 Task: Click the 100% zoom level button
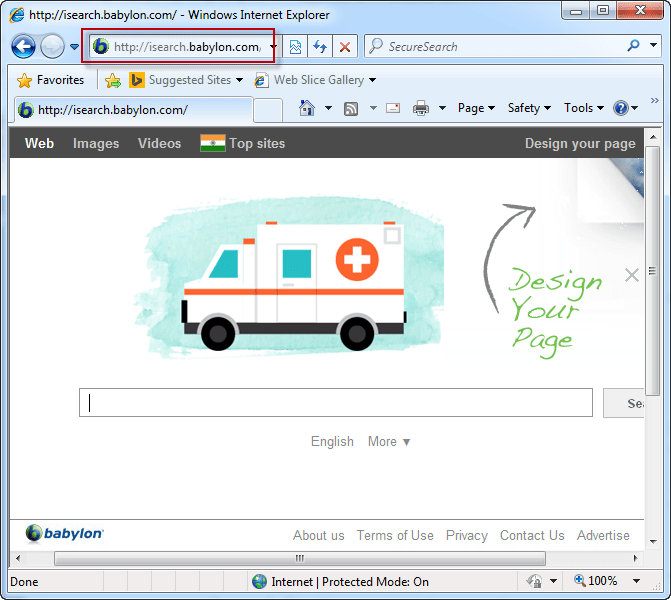coord(596,581)
